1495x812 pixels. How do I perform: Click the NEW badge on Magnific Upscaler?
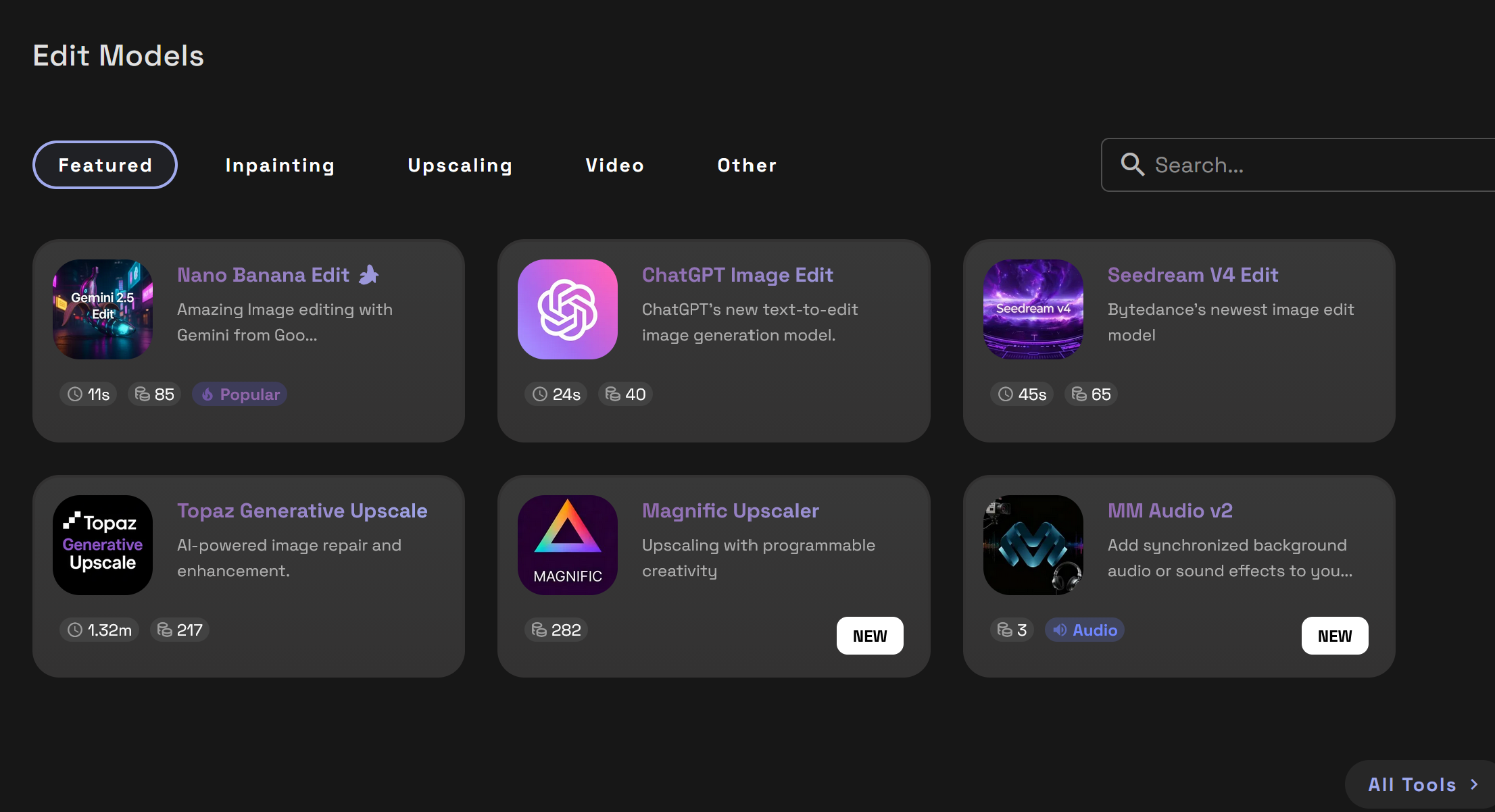[x=869, y=636]
